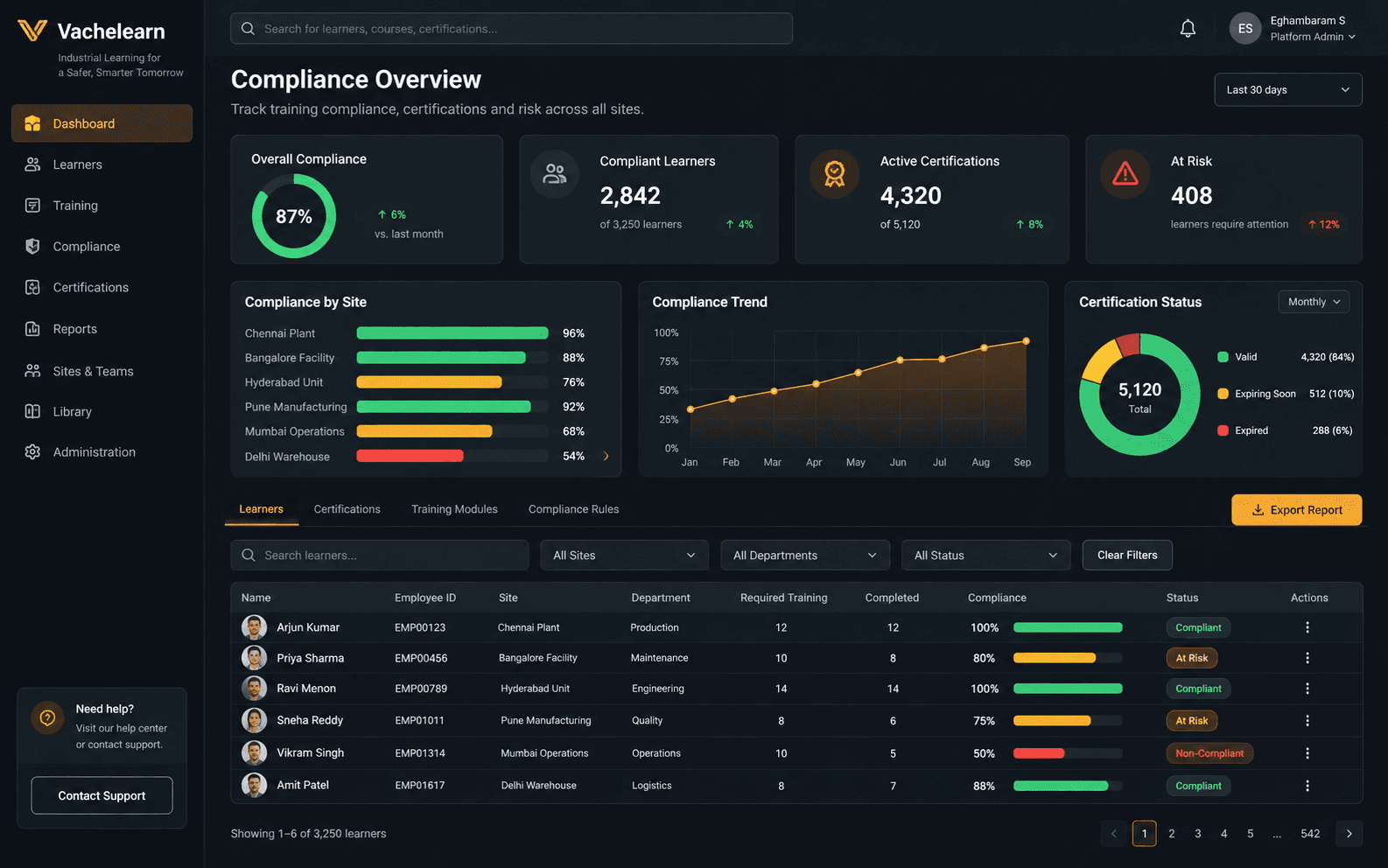Go to previous page arrow
Image resolution: width=1388 pixels, height=868 pixels.
1113,834
